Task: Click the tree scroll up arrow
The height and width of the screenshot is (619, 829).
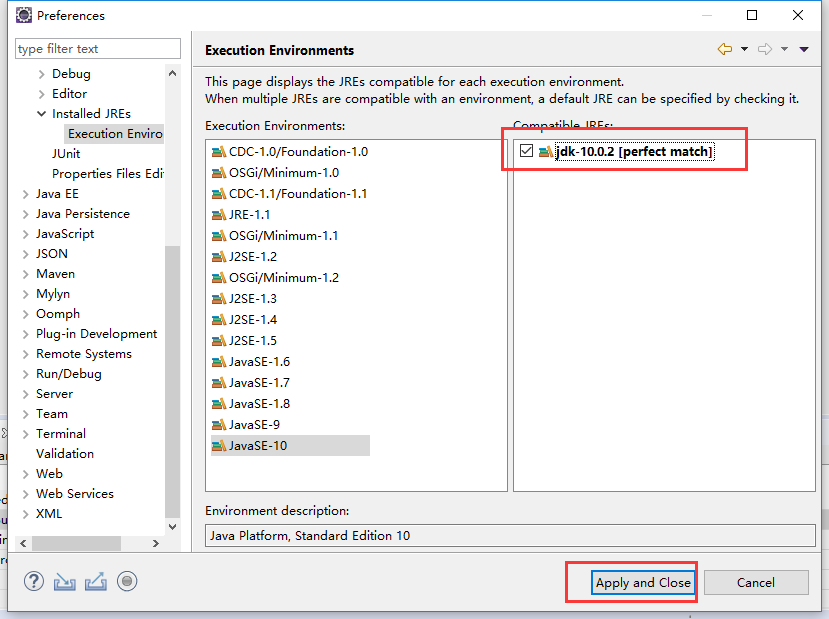Action: pyautogui.click(x=172, y=73)
